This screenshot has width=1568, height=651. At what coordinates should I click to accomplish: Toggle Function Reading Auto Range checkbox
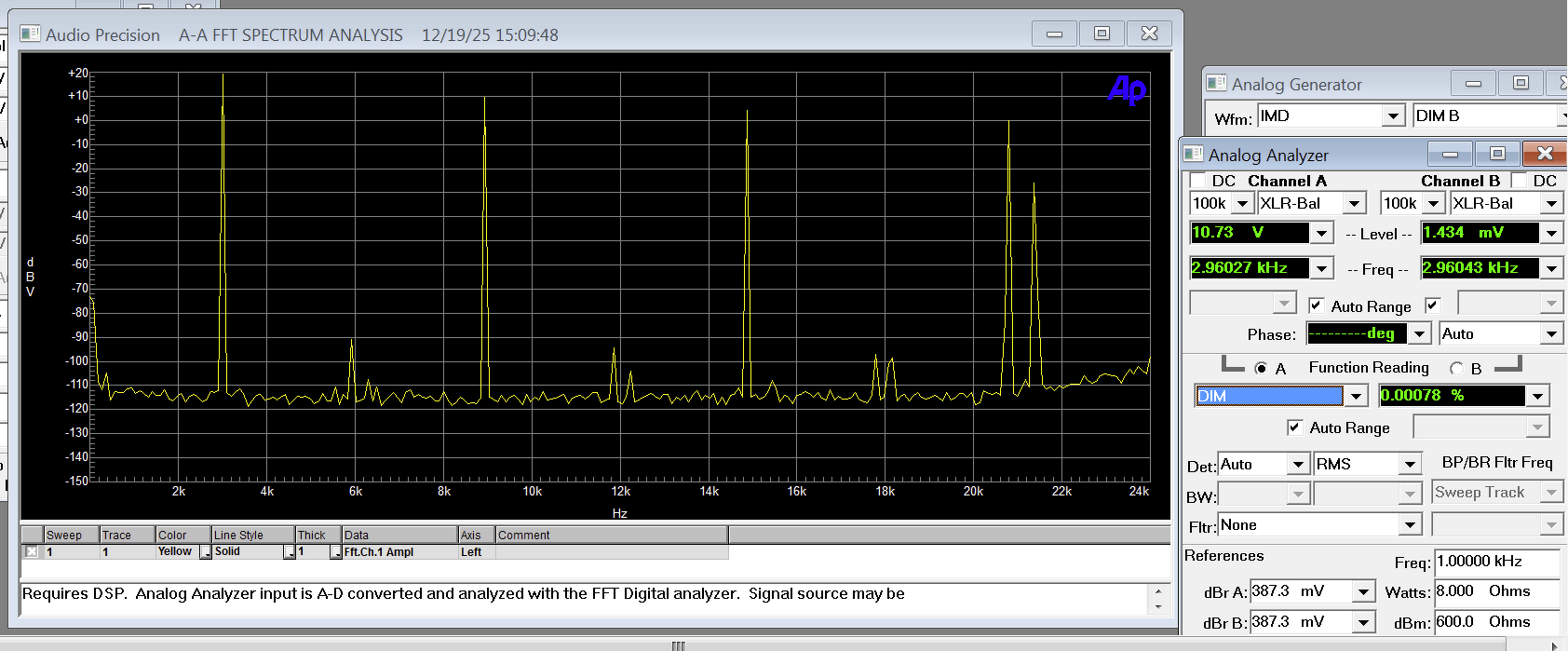(1294, 427)
